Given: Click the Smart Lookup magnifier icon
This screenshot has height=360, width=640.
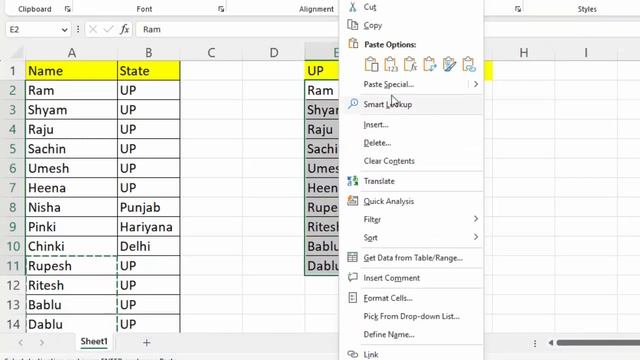Looking at the screenshot, I should pyautogui.click(x=353, y=103).
